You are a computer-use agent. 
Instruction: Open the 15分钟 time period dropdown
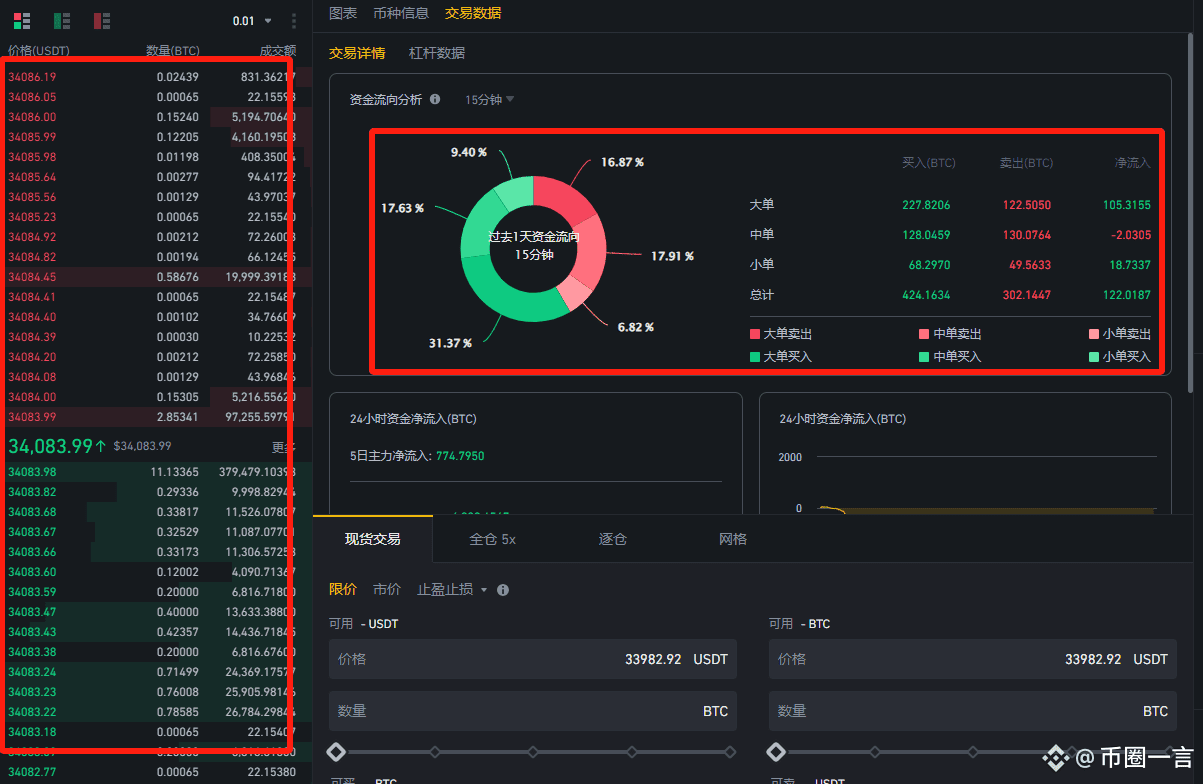(x=490, y=100)
